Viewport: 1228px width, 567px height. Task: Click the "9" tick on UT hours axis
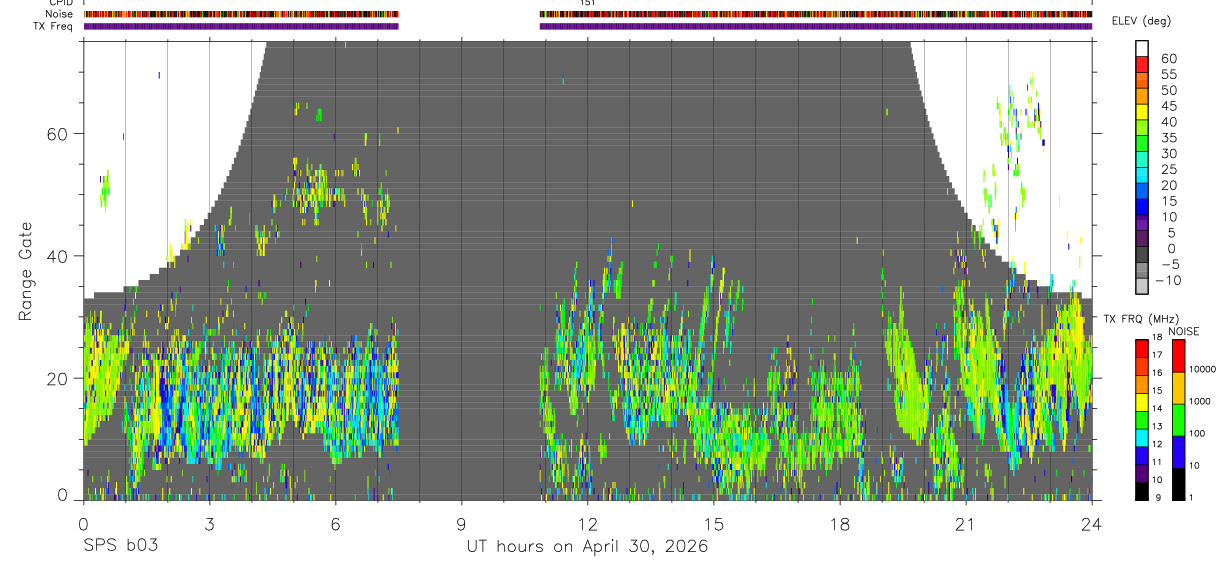pos(461,524)
